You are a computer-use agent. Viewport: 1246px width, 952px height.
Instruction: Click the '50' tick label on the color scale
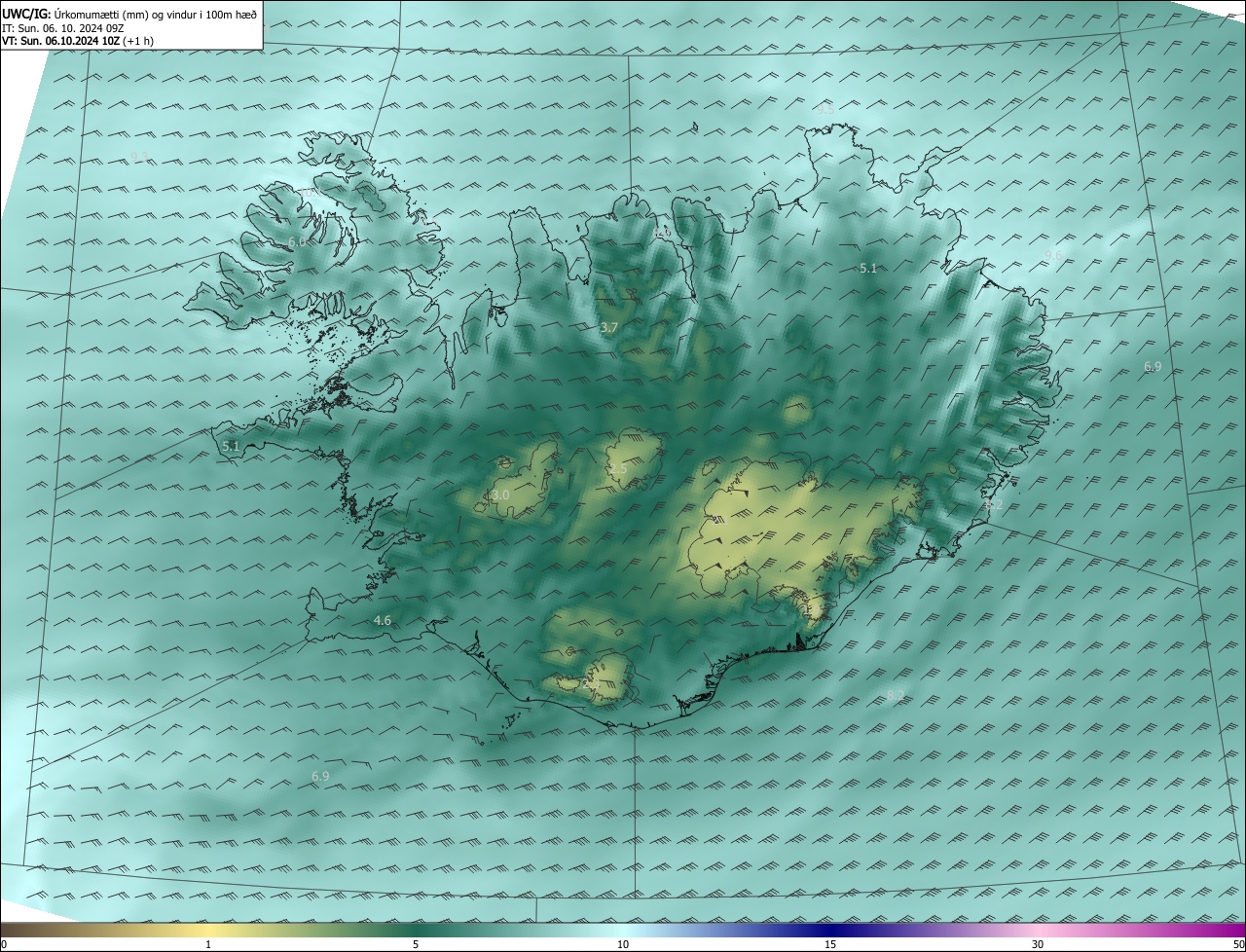tap(1238, 944)
